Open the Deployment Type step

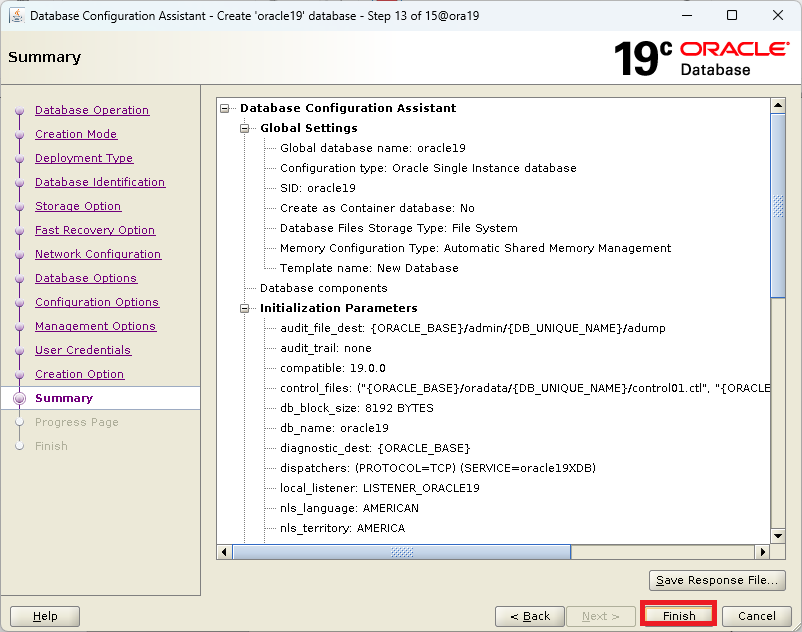click(84, 158)
